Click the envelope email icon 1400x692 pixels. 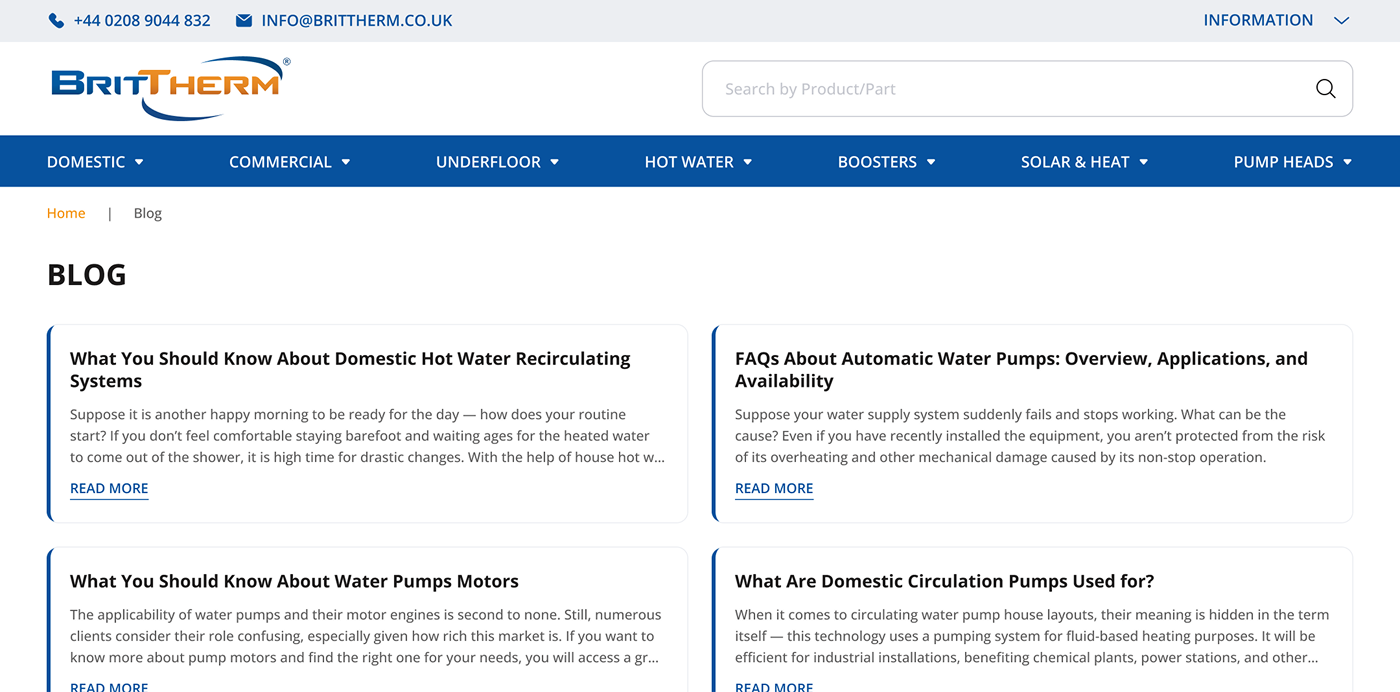[x=244, y=21]
